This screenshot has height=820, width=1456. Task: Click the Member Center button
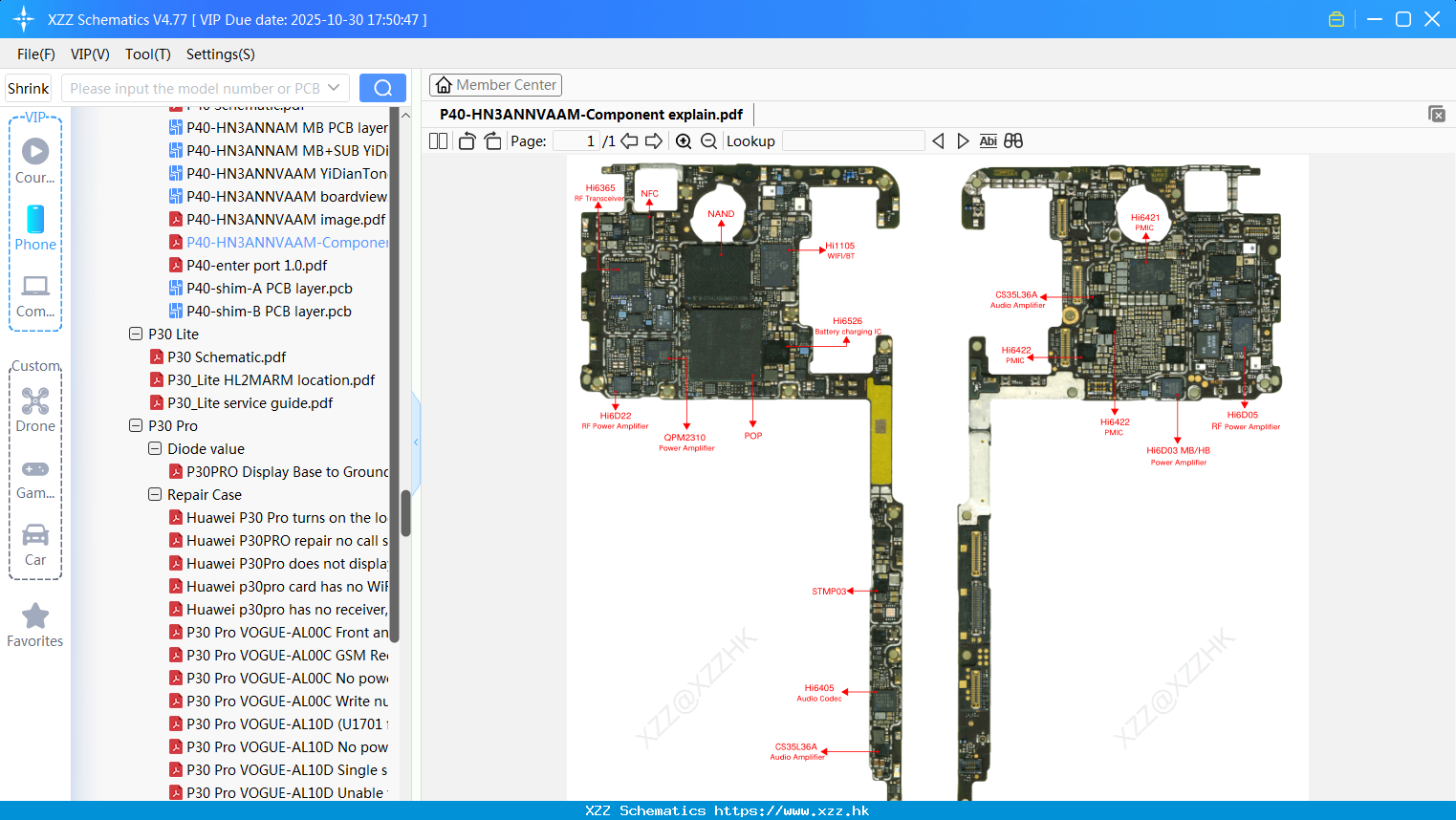click(495, 85)
